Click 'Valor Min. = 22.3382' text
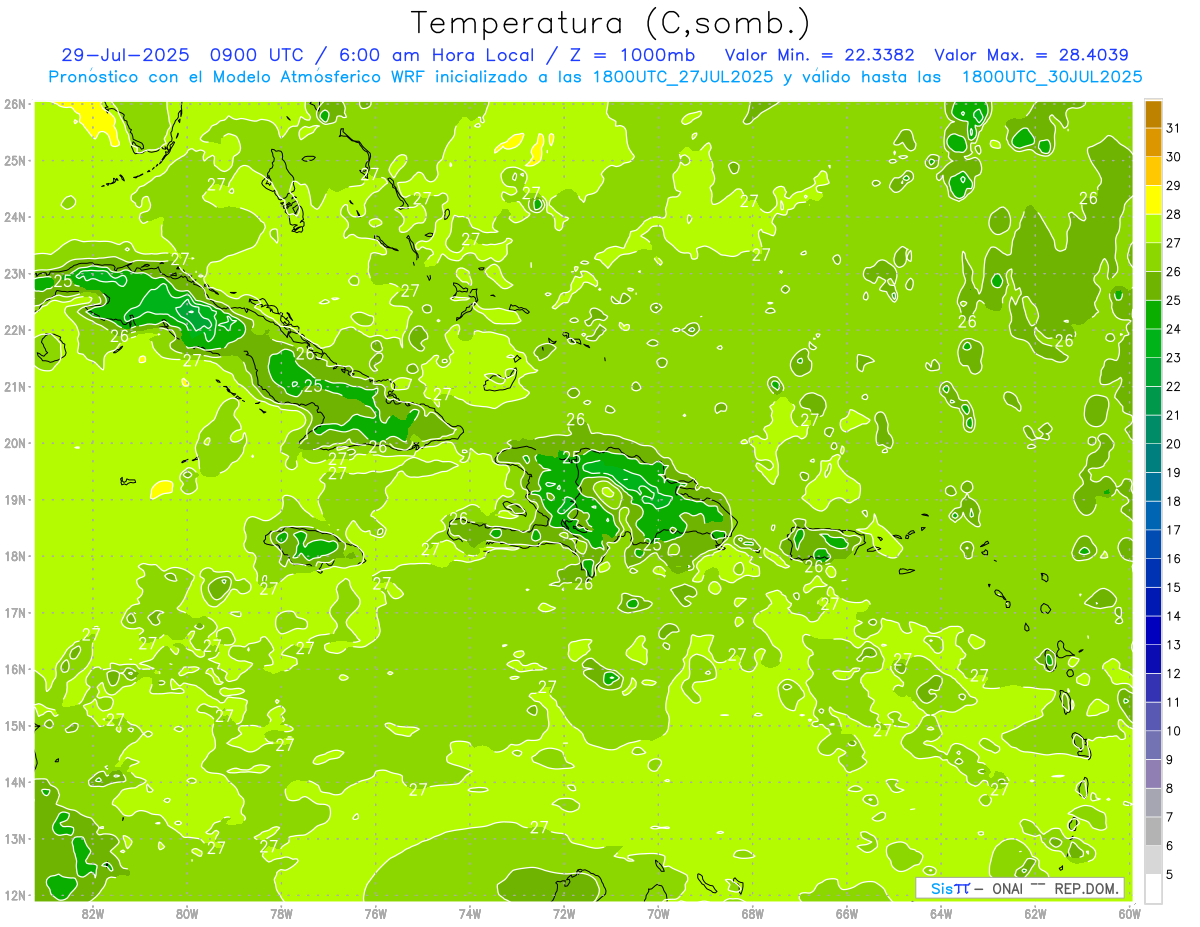Screen dimensions: 1200x927 point(820,55)
